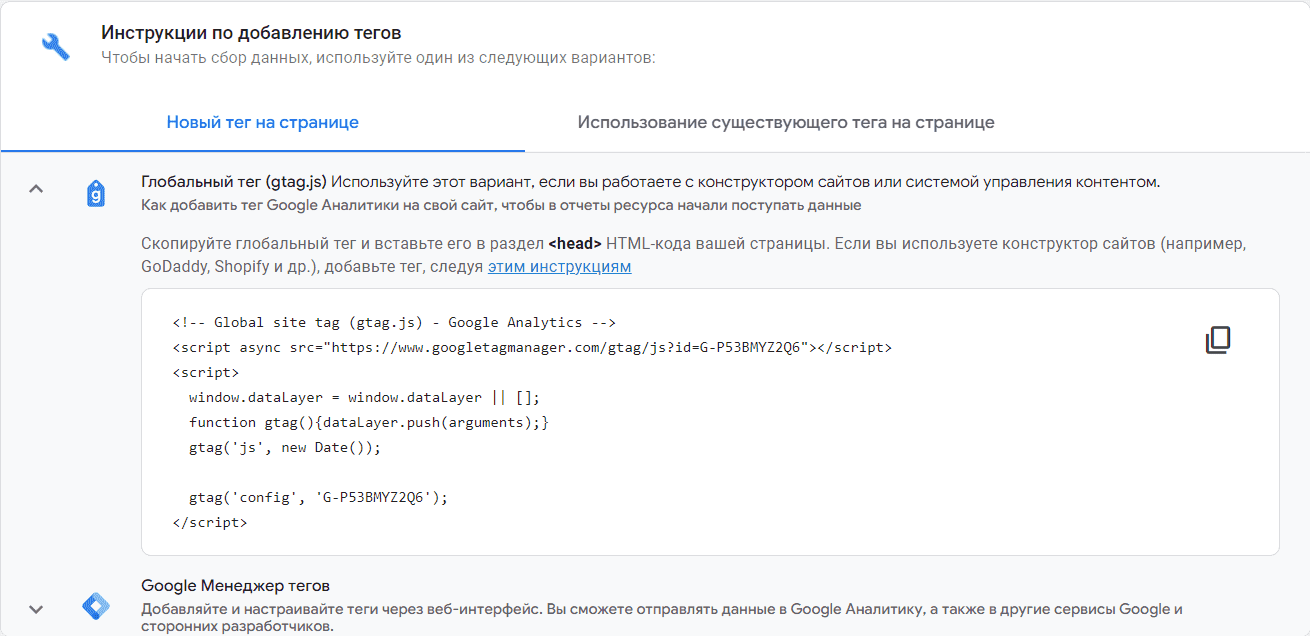Click the Google Менеджер тегов title
The height and width of the screenshot is (636, 1310).
[236, 585]
